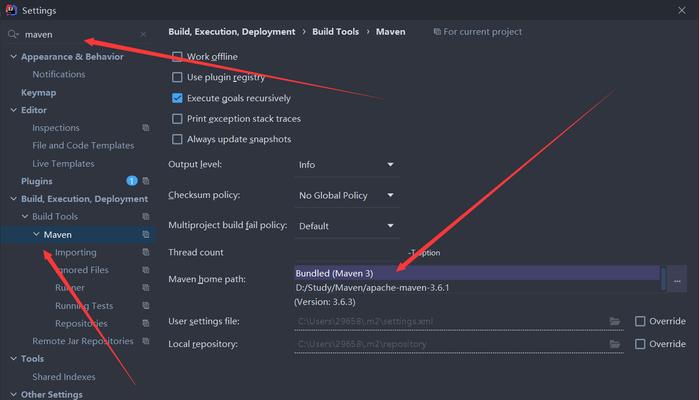699x400 pixels.
Task: Open Maven Running Tests settings
Action: coord(84,305)
